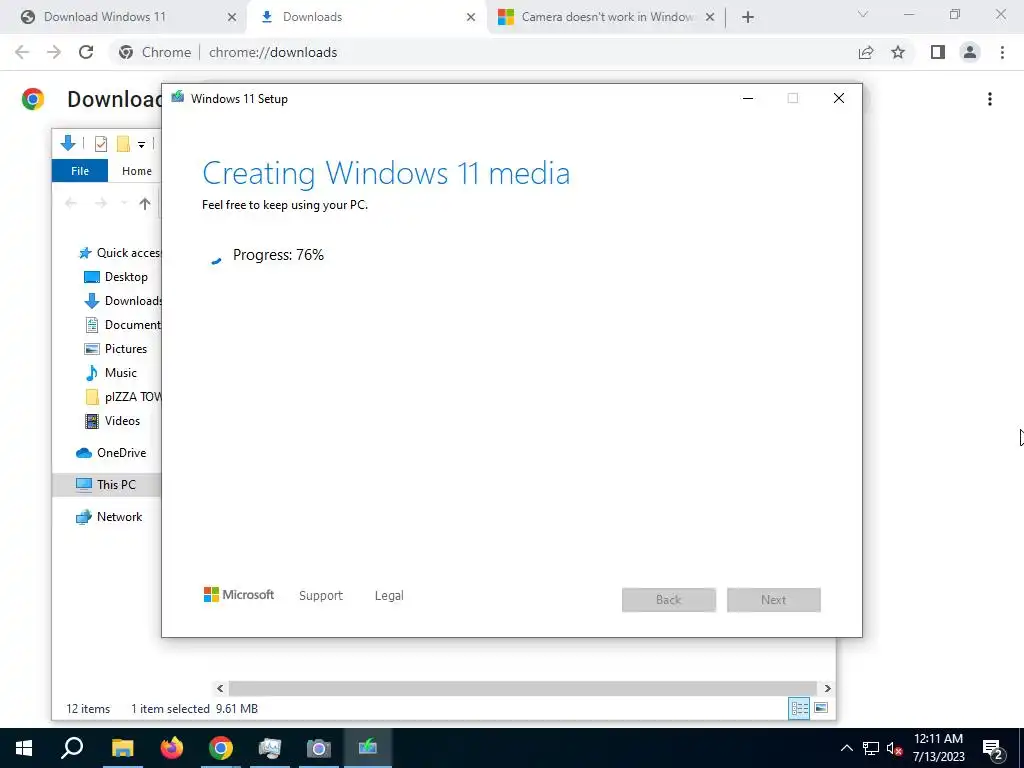Click Back button in Setup
This screenshot has height=768, width=1024.
(669, 600)
